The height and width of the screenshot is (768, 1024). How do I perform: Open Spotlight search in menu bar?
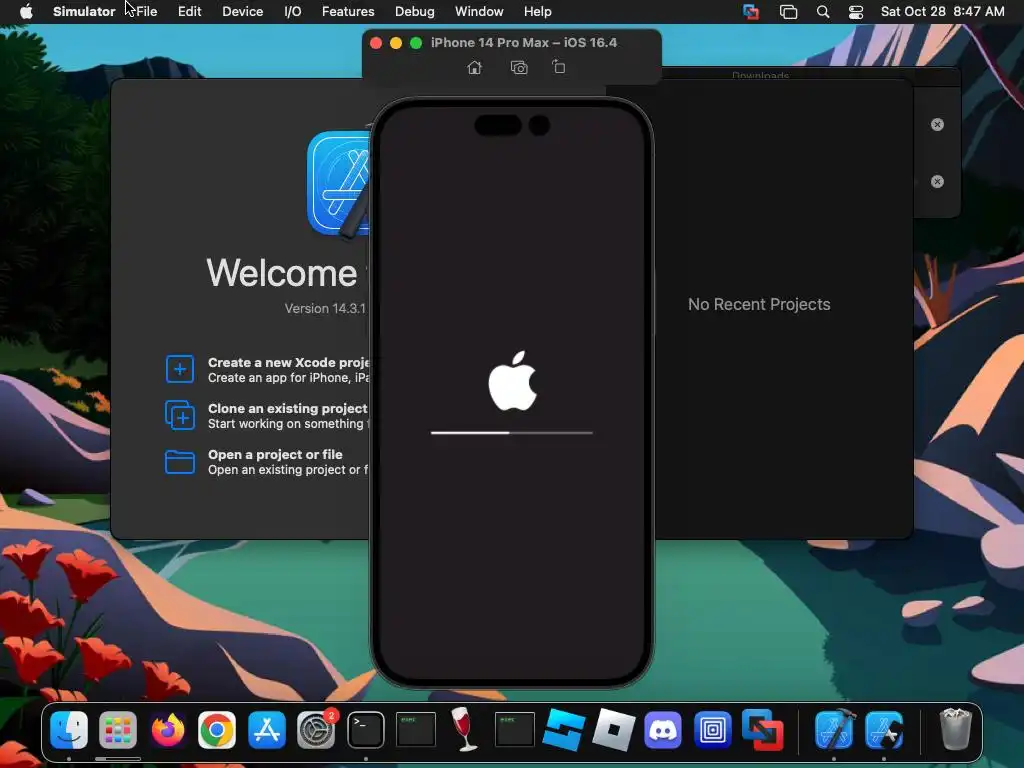click(823, 12)
